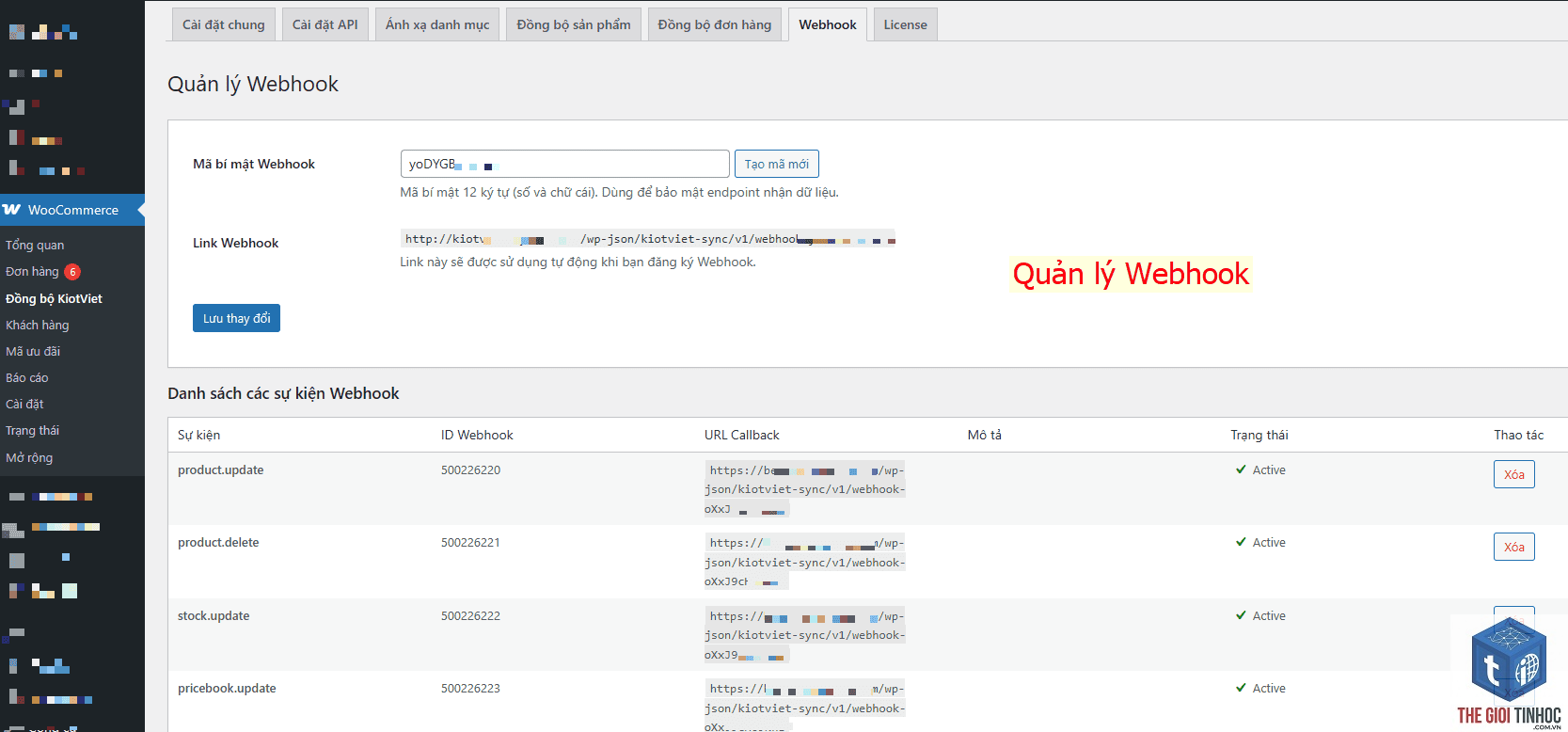1568x732 pixels.
Task: Open Mã ưu đãi submenu
Action: pos(33,351)
